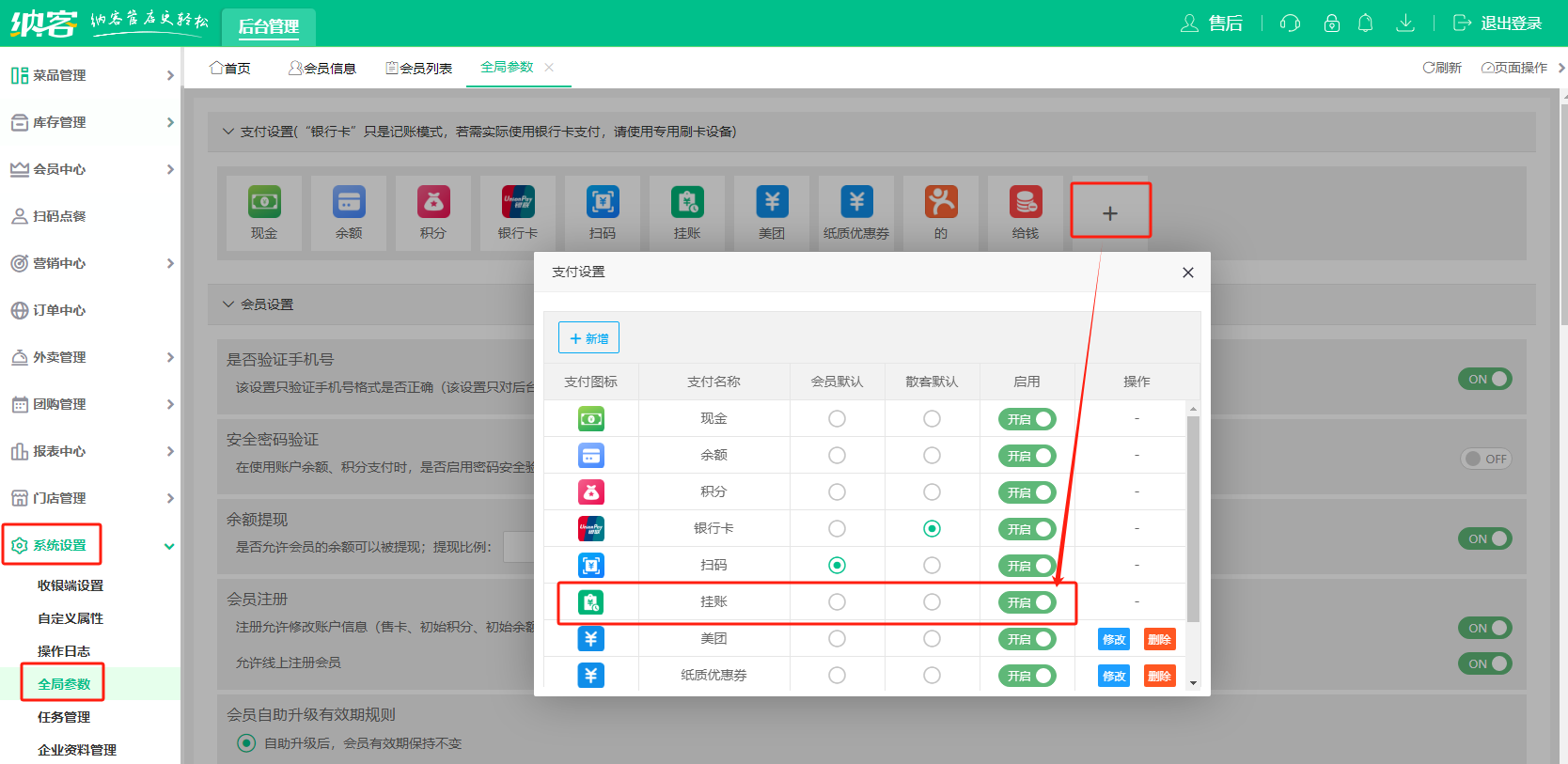The width and height of the screenshot is (1568, 764).
Task: Click 修改 for 美团 row
Action: pyautogui.click(x=1114, y=639)
